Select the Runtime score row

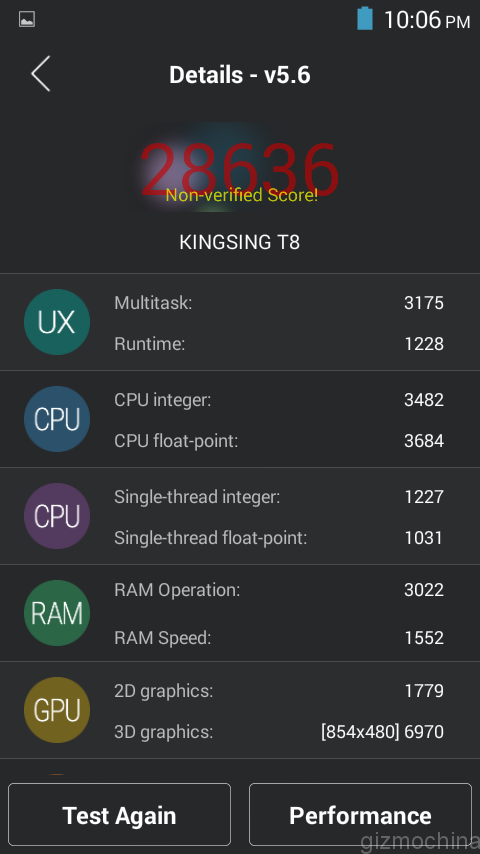pos(279,344)
